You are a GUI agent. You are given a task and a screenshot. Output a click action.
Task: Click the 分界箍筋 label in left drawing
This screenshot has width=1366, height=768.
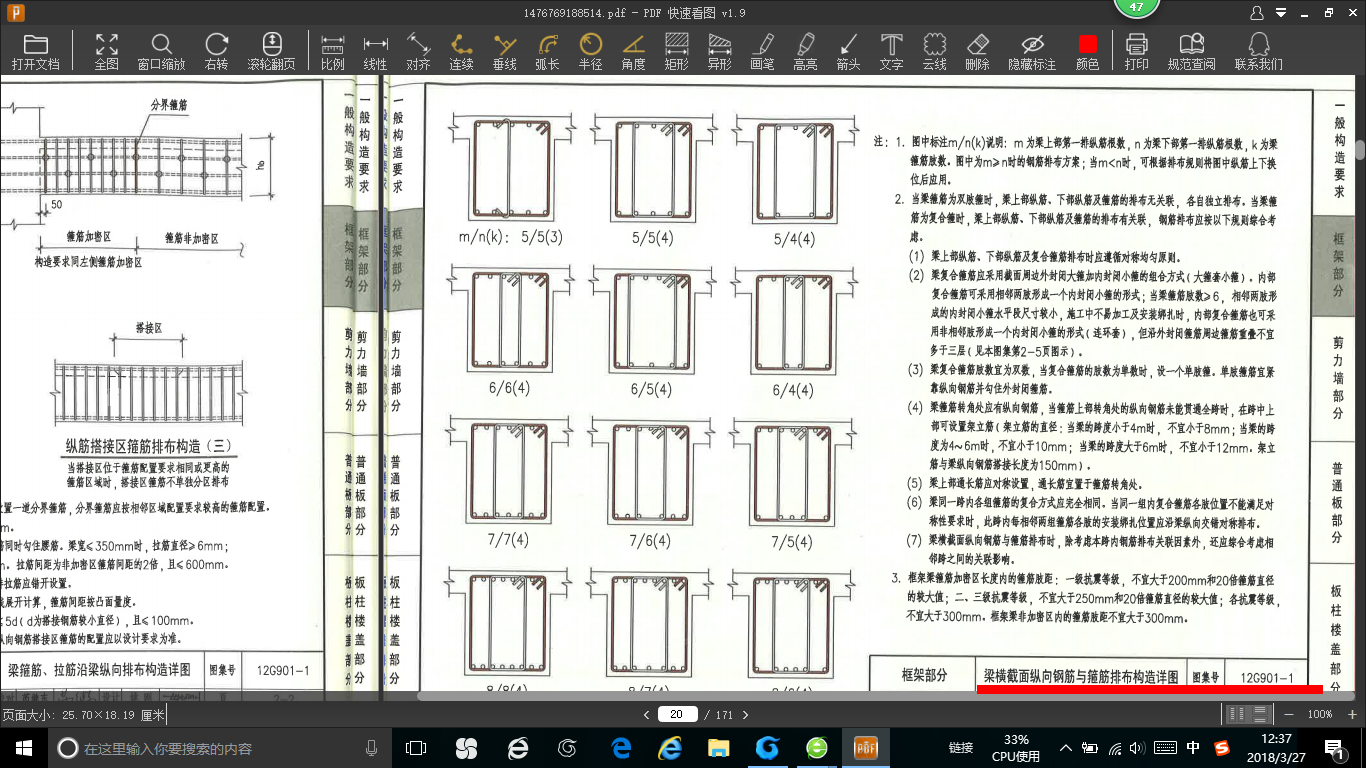[x=170, y=103]
